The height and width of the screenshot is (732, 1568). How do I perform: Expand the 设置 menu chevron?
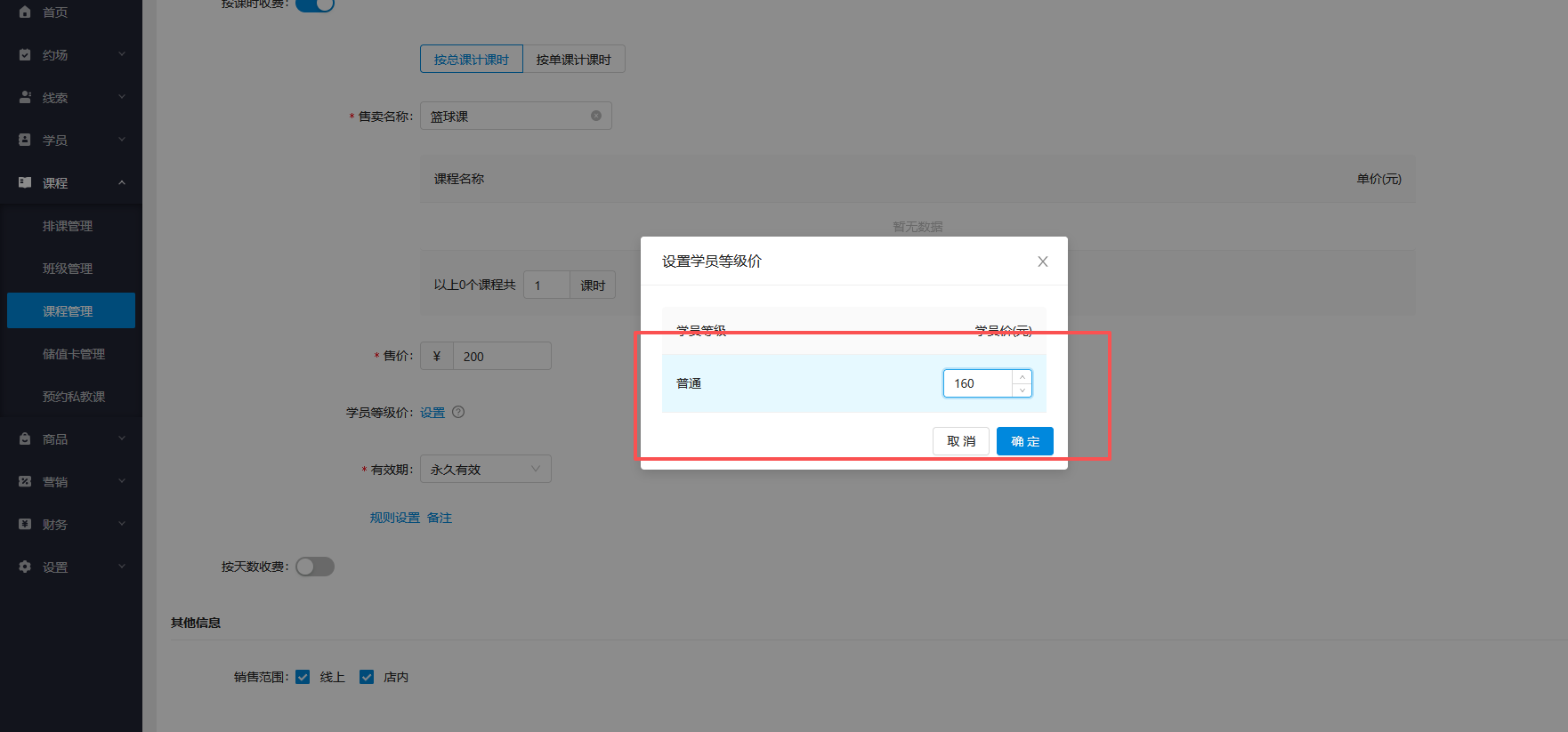click(122, 567)
